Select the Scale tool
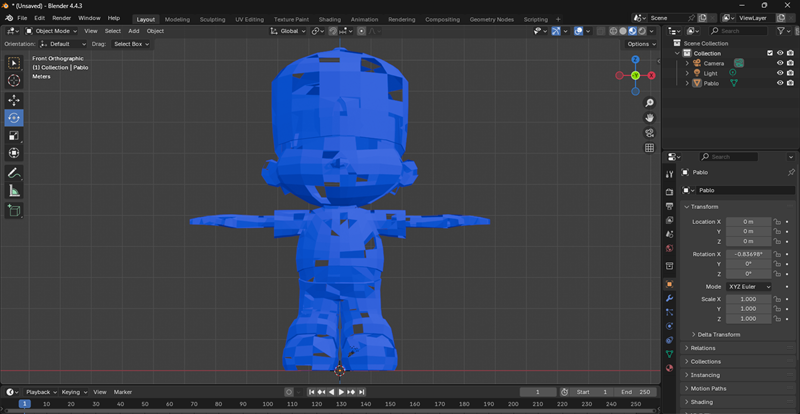This screenshot has height=414, width=800. pyautogui.click(x=14, y=136)
